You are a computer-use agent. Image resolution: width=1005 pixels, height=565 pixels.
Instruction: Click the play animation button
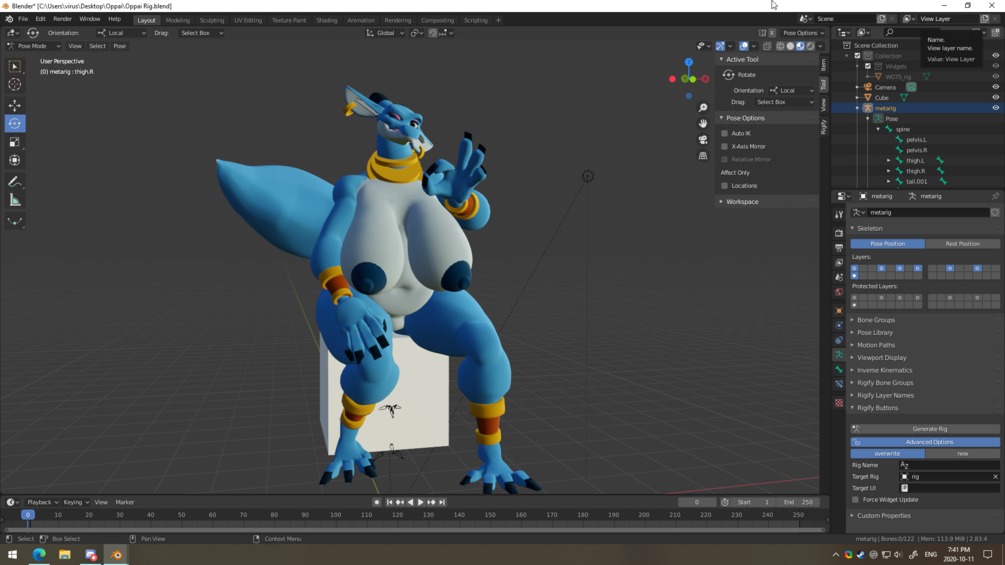(420, 502)
